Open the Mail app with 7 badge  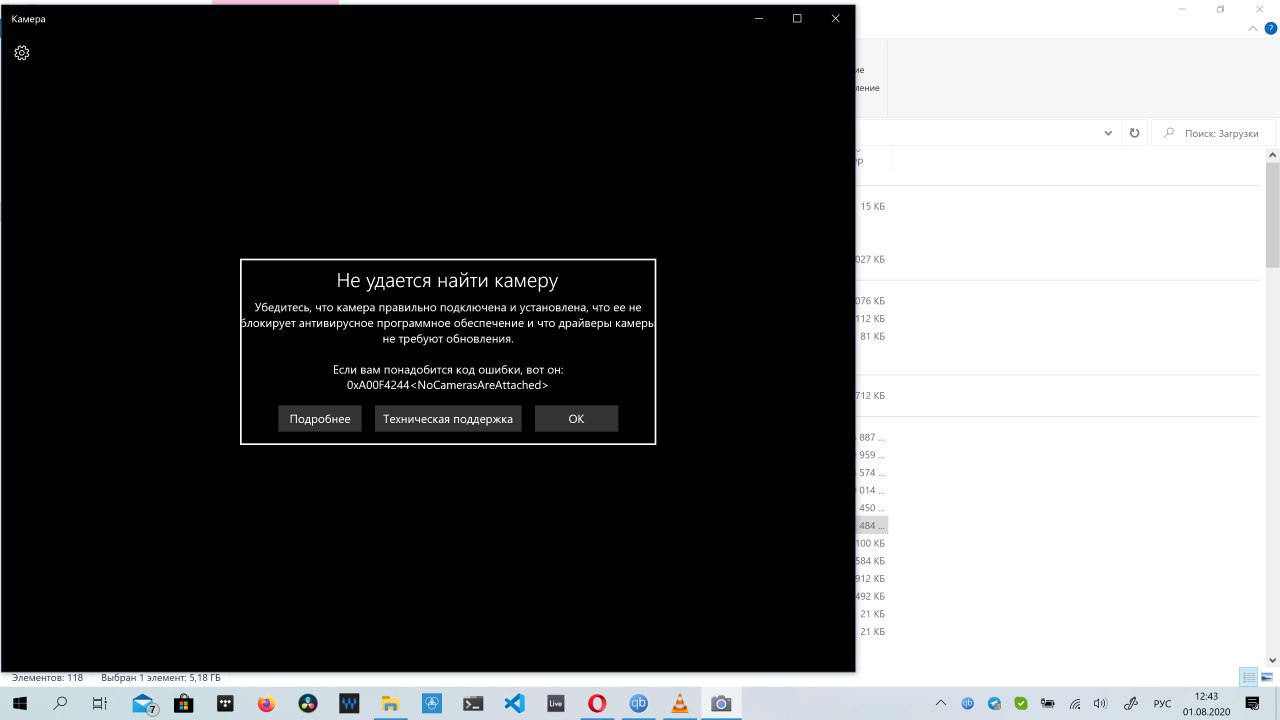click(x=143, y=704)
